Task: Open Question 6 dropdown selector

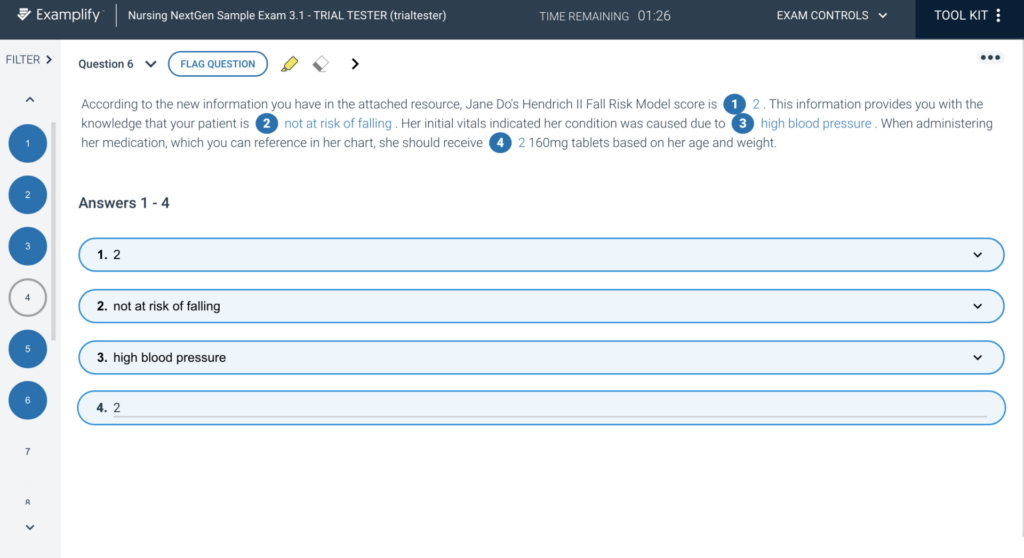Action: [x=117, y=64]
